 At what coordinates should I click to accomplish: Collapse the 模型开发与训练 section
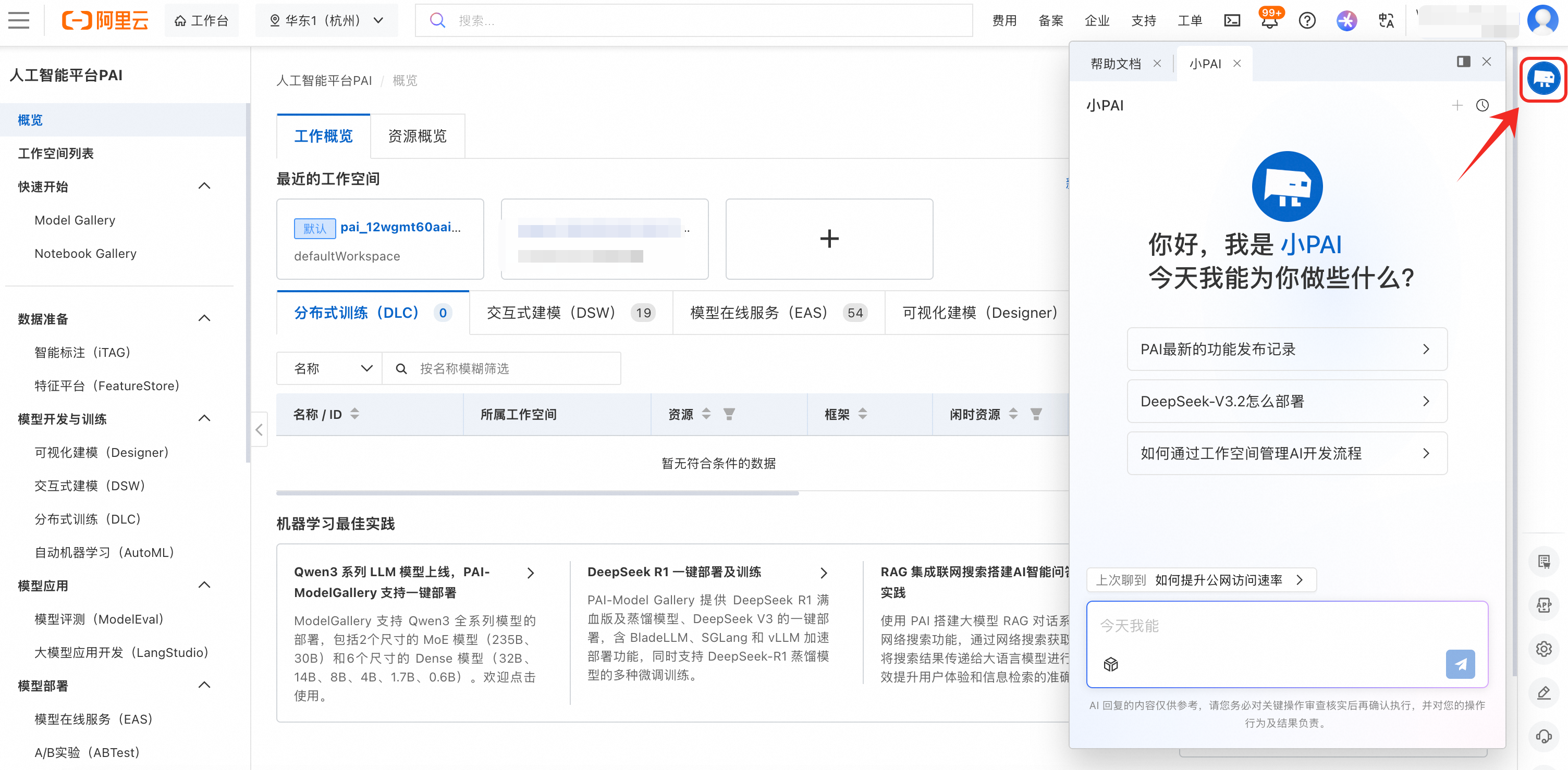(204, 418)
